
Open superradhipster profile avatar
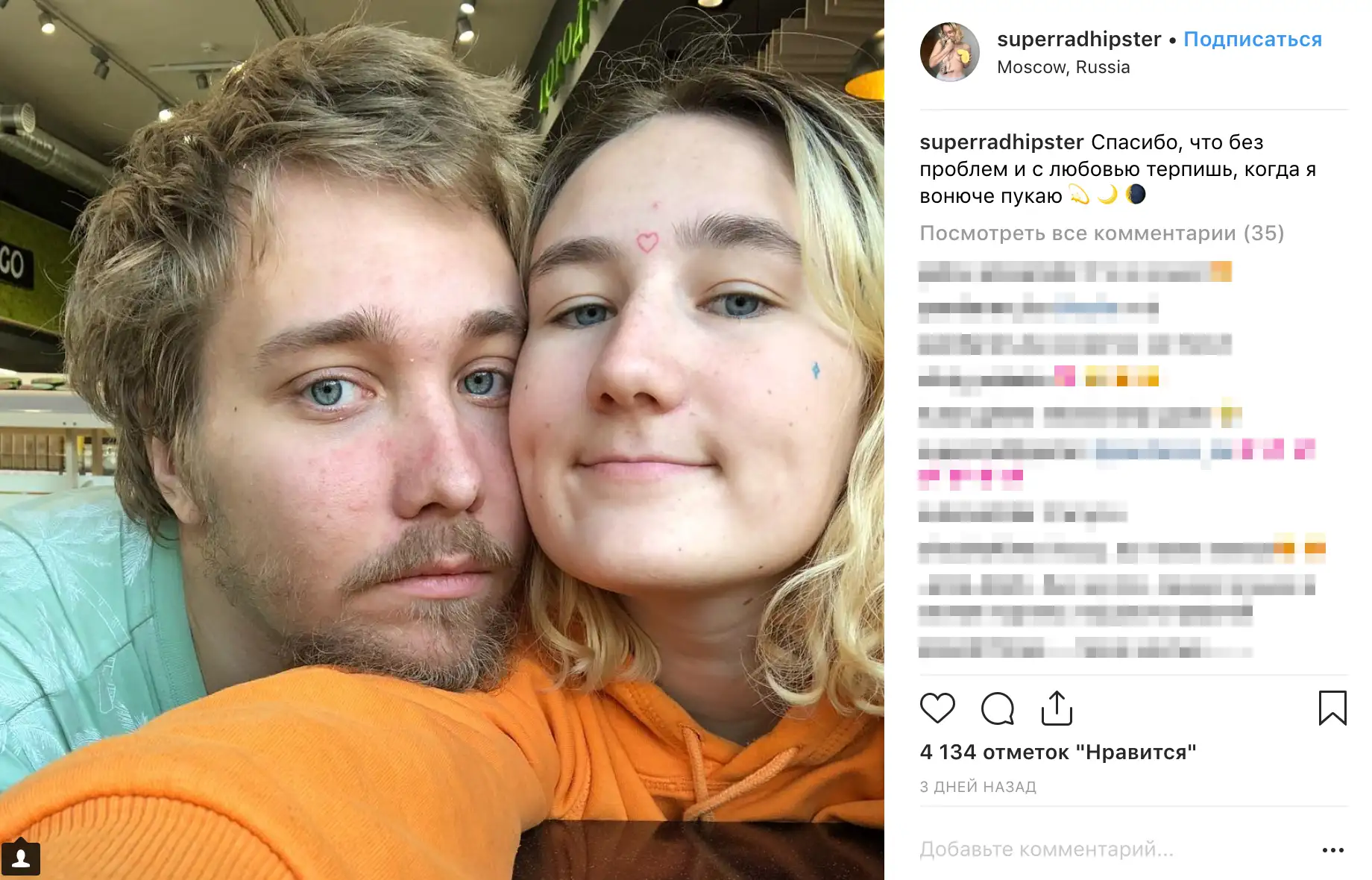[x=949, y=52]
